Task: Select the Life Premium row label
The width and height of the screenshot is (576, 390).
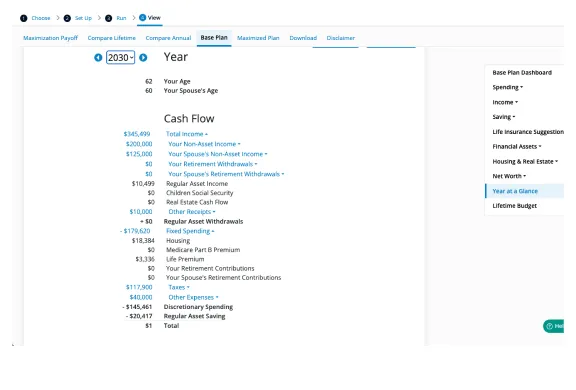Action: 185,259
